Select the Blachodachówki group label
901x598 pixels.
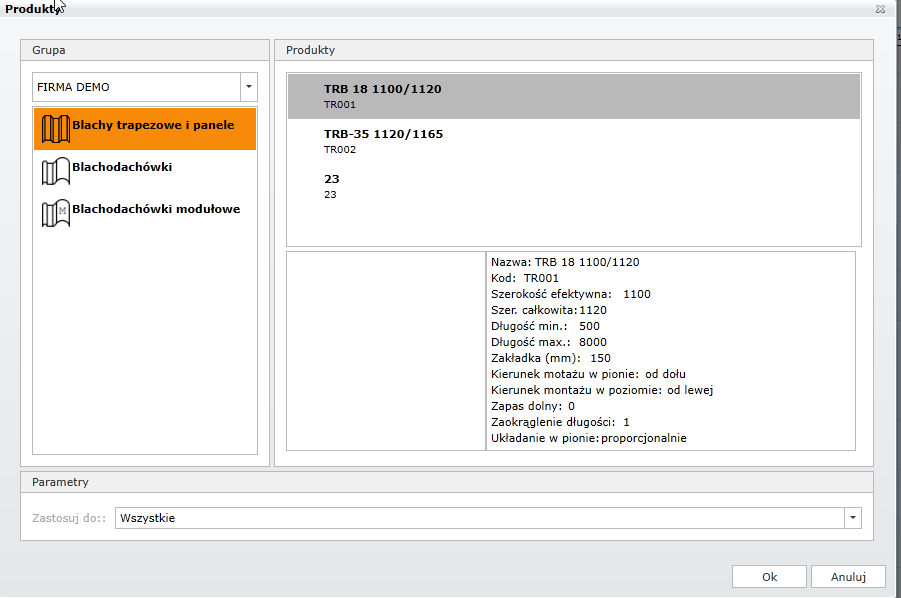[x=122, y=167]
